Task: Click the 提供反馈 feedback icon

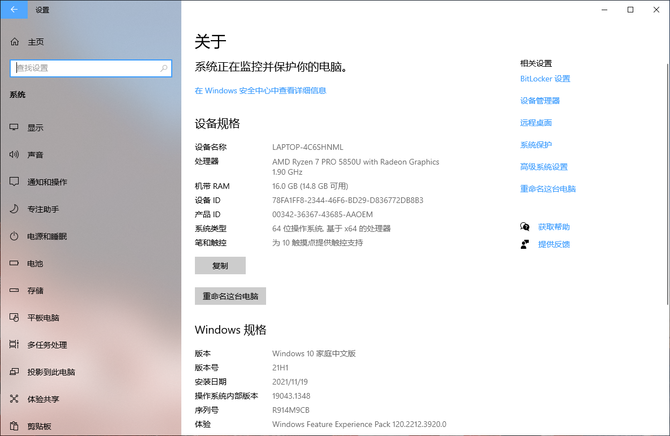Action: 525,244
